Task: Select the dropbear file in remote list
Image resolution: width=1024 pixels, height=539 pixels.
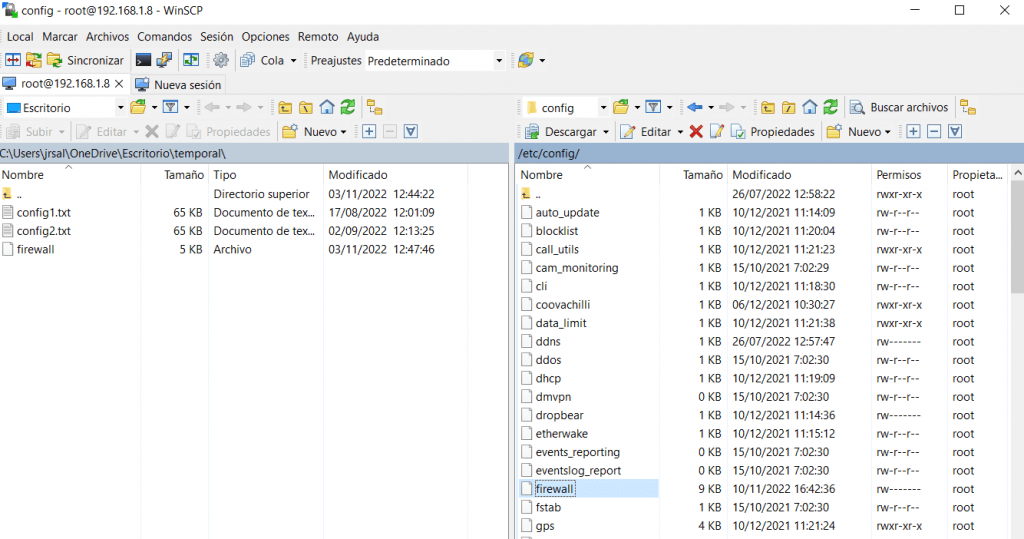Action: (x=559, y=415)
